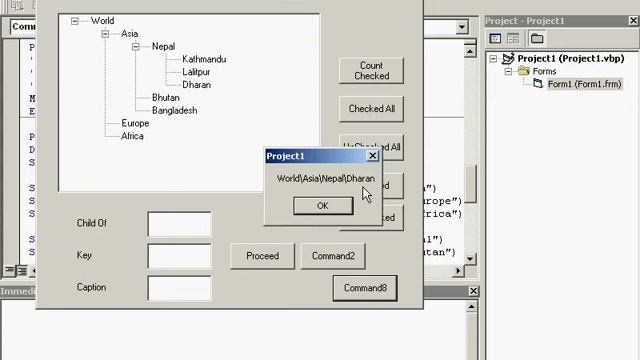
Task: Click the Forms folder icon
Action: point(524,71)
